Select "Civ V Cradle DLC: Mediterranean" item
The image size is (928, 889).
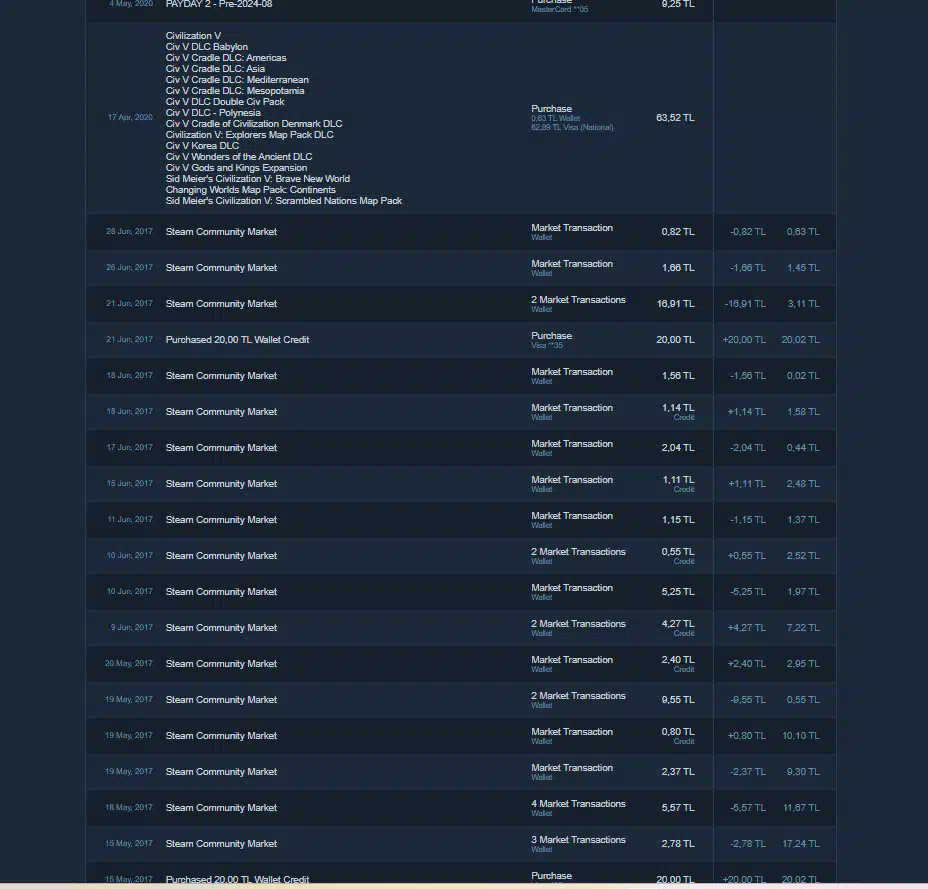pyautogui.click(x=237, y=80)
